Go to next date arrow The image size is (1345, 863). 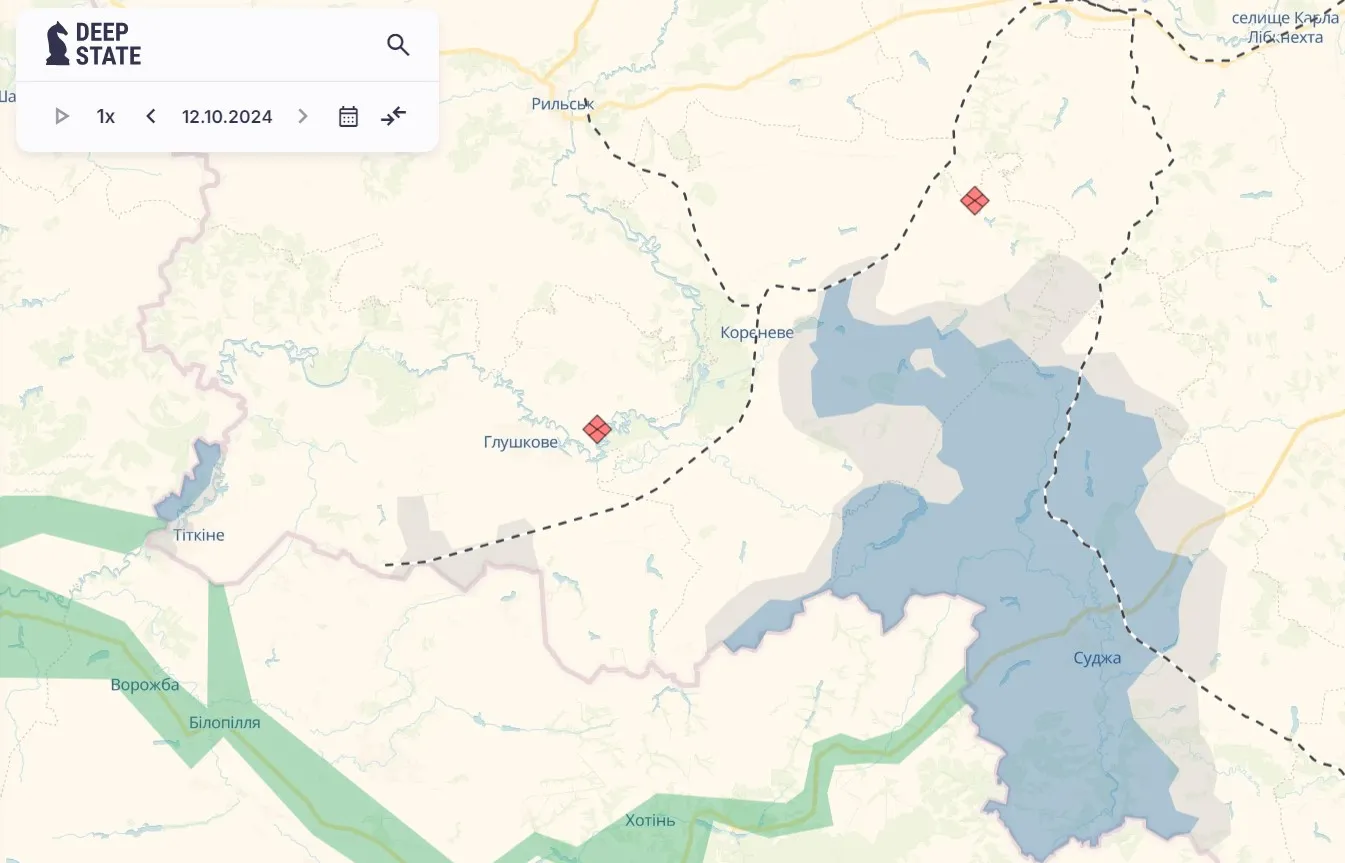(303, 116)
